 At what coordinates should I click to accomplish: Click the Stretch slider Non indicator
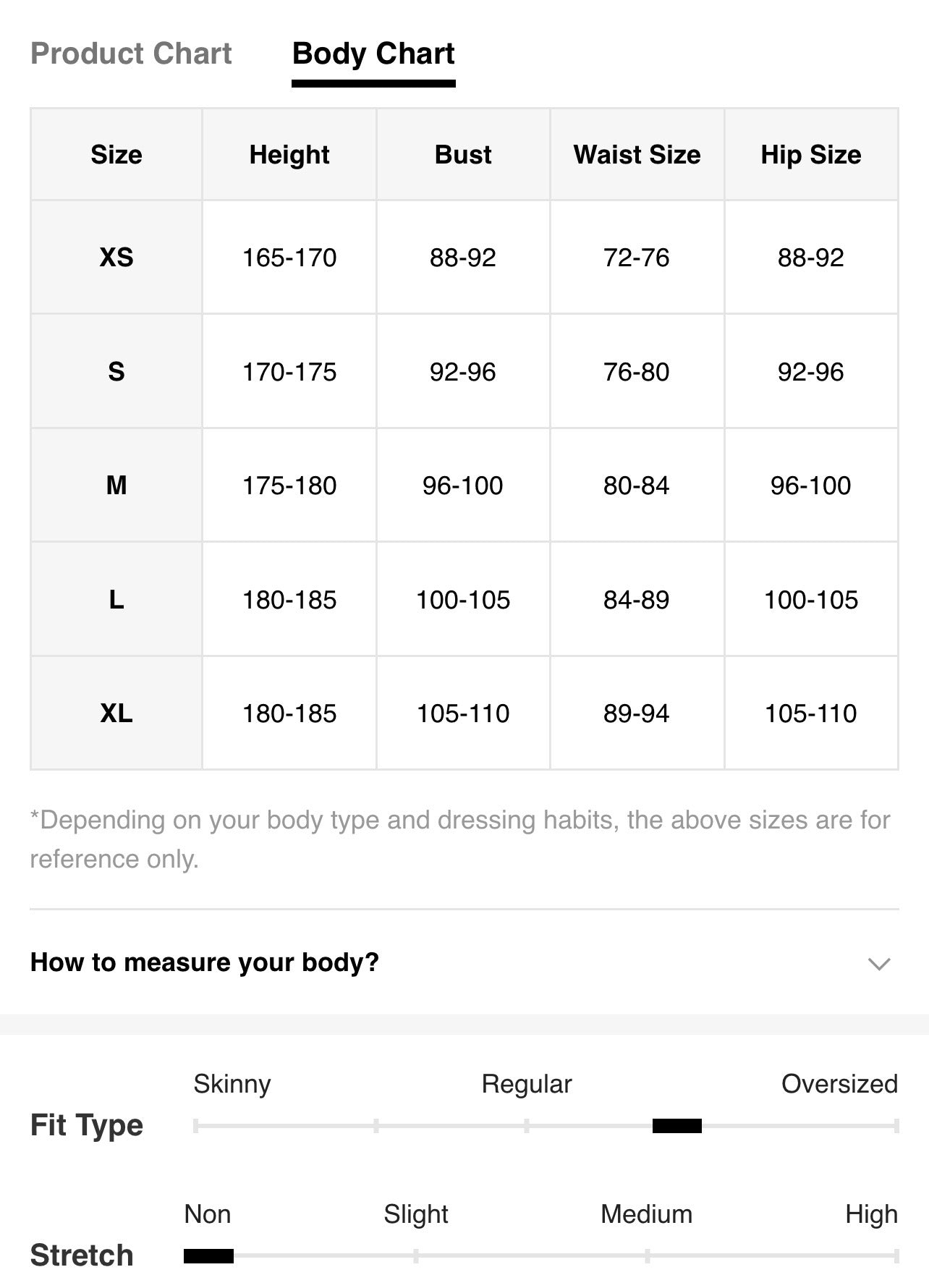208,1255
